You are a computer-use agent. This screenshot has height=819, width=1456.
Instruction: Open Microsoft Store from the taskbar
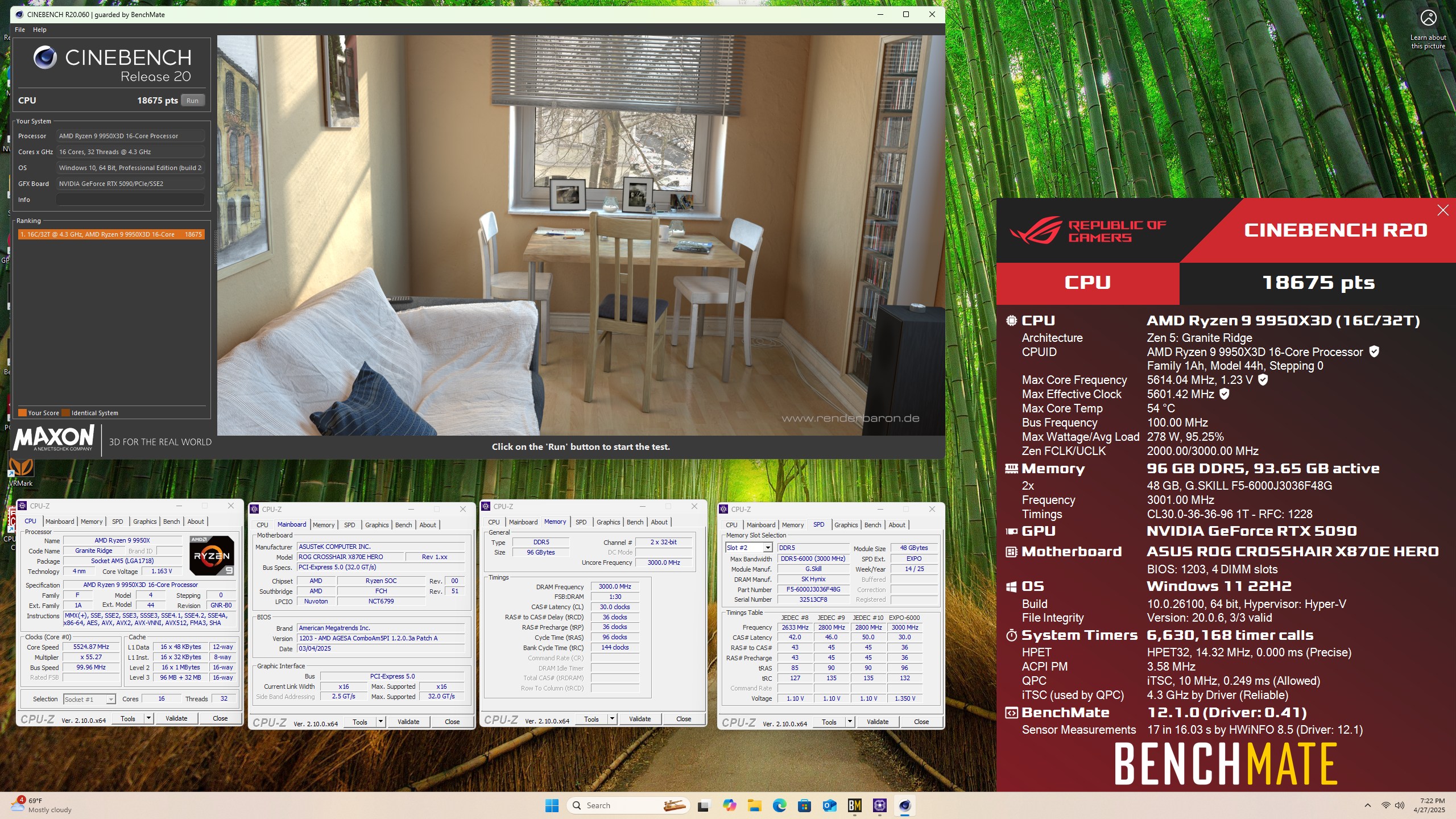pos(804,805)
